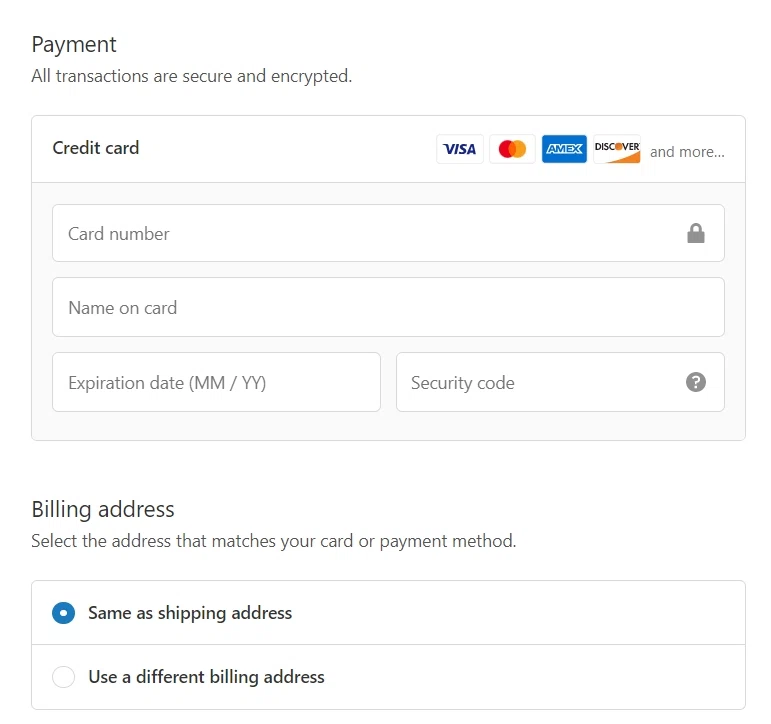Click the "Use a different billing address" label text
Viewport: 771px width, 724px height.
point(206,677)
